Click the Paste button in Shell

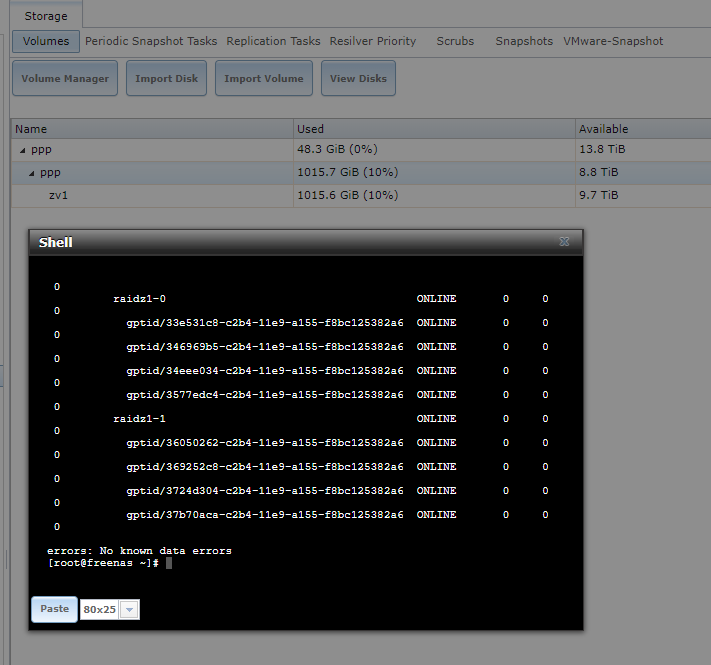54,609
